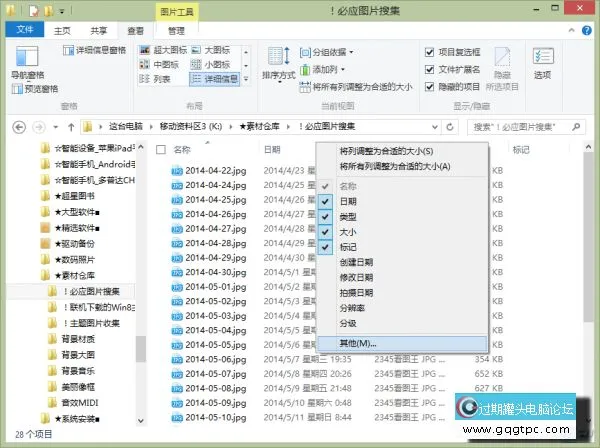The width and height of the screenshot is (600, 448).
Task: Select ★驱动备份 folder icon in tree
Action: pos(45,244)
